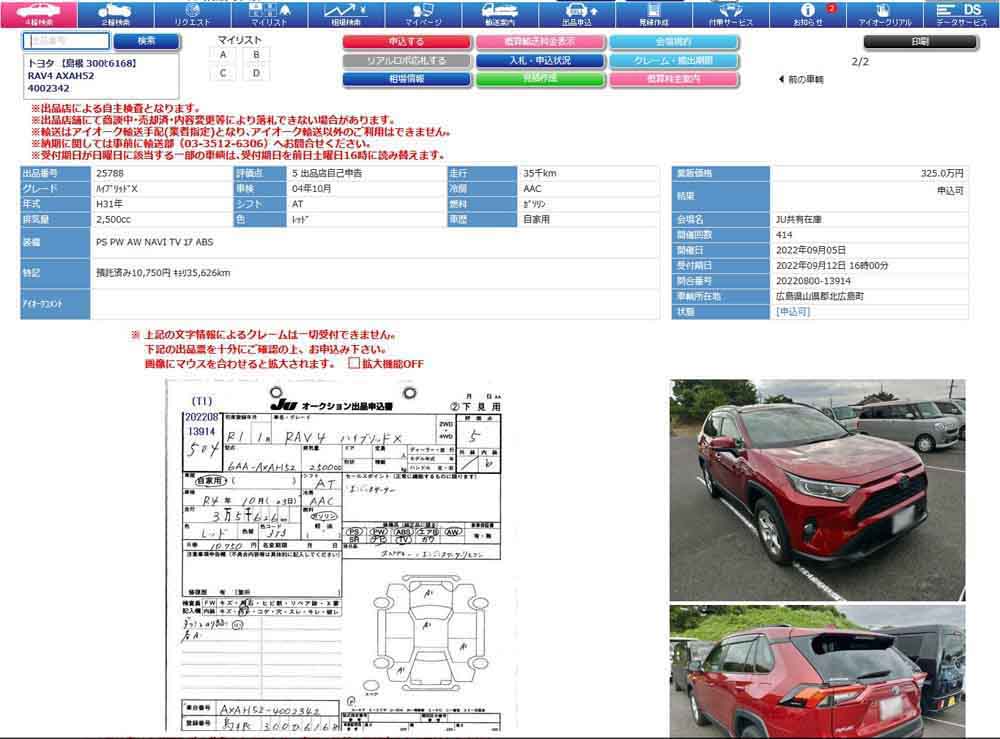Click the black 印刷 print button
Viewport: 1000px width, 739px height.
coord(920,42)
